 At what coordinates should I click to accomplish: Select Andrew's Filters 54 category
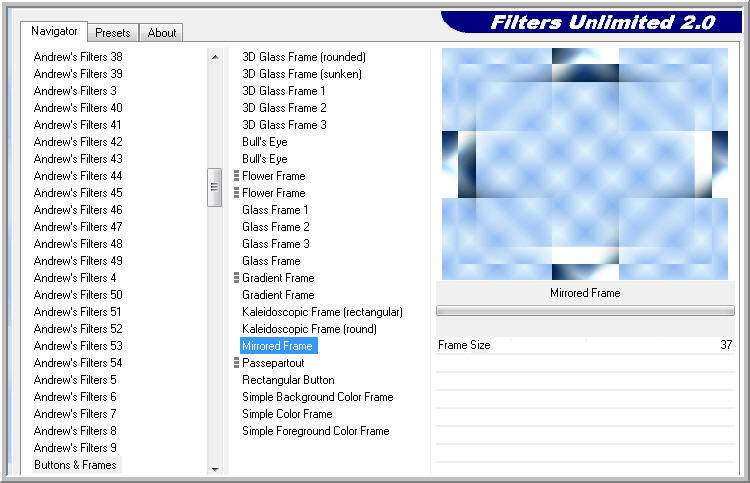point(78,362)
